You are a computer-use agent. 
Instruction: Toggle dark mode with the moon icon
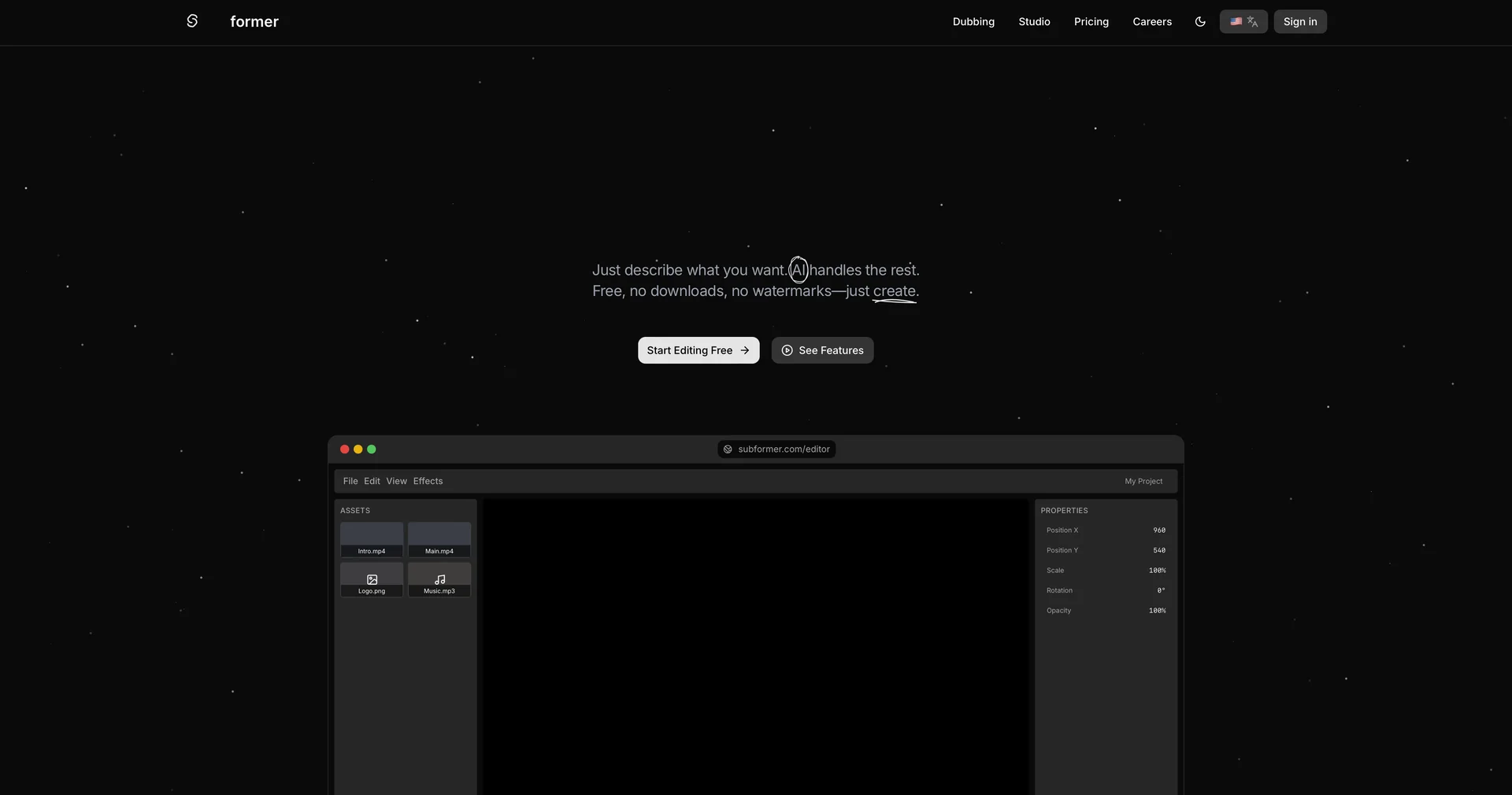tap(1200, 22)
